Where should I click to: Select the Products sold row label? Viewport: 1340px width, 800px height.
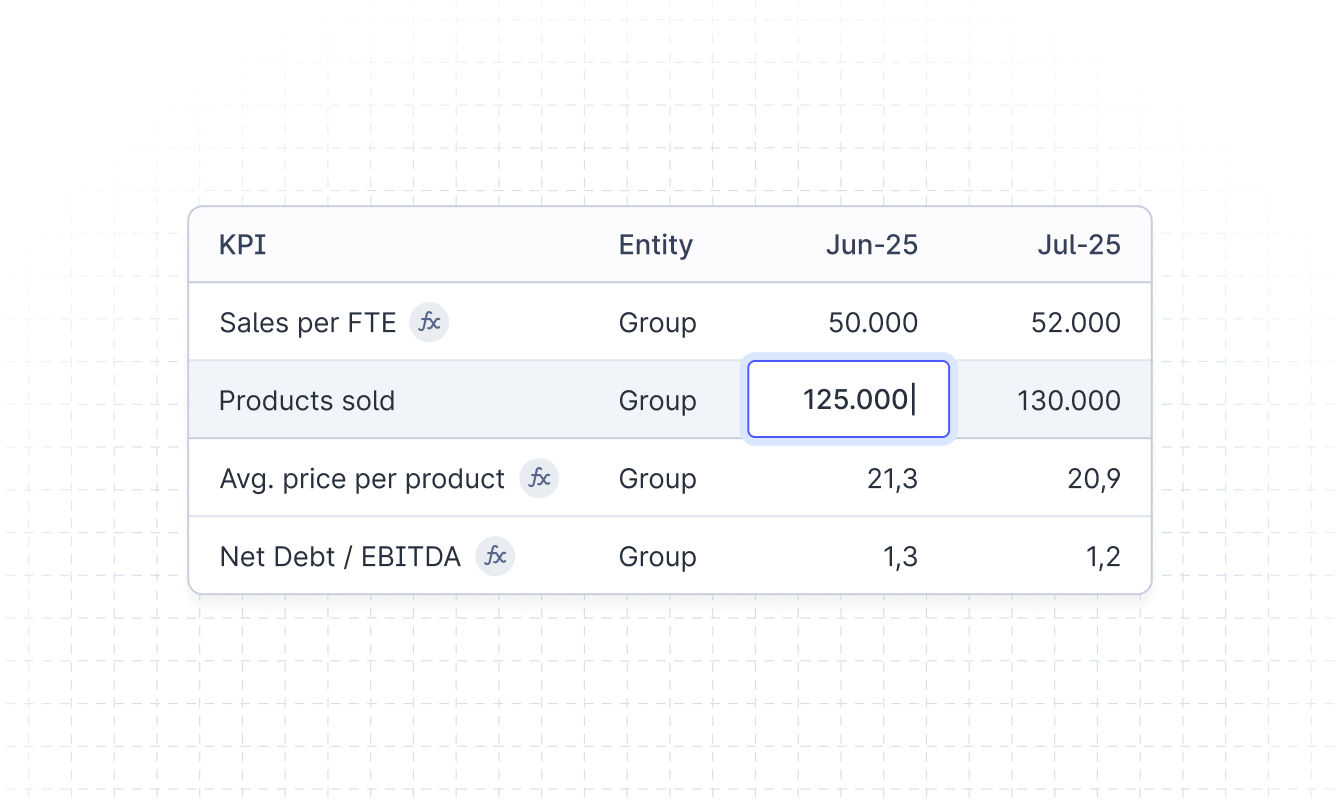pos(307,401)
